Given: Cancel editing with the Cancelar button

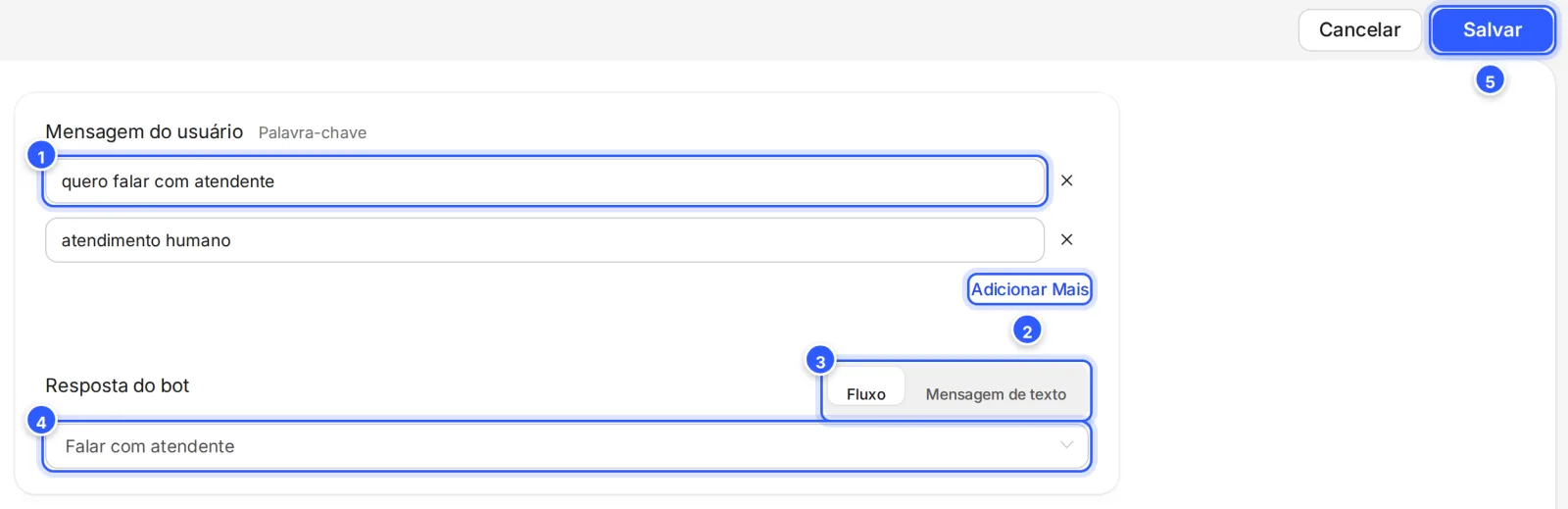Looking at the screenshot, I should point(1359,30).
